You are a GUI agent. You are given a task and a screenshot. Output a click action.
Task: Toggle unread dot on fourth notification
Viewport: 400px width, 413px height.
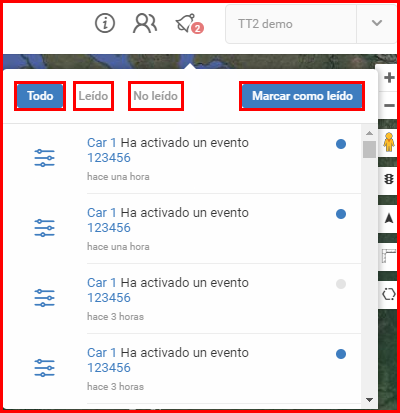[341, 354]
